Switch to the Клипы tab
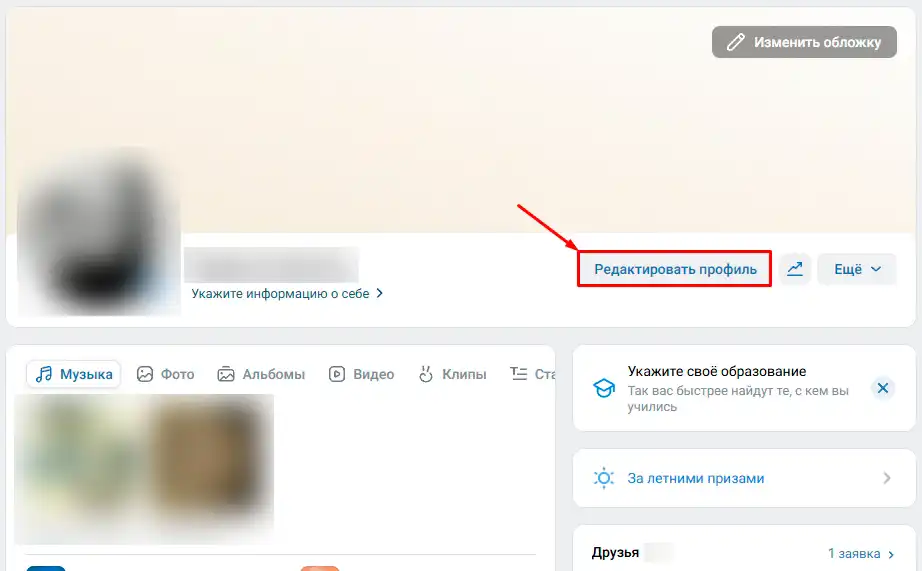This screenshot has width=922, height=571. pyautogui.click(x=452, y=374)
